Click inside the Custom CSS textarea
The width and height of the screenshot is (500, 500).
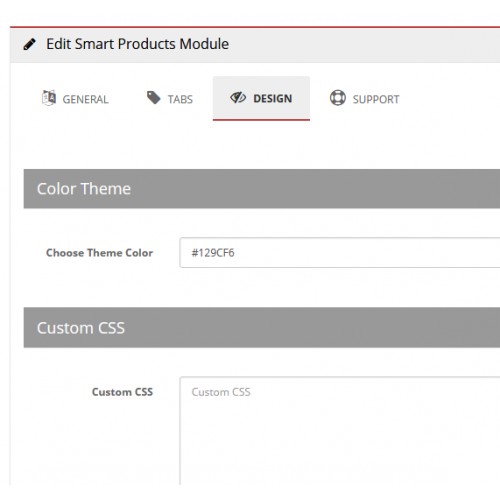click(340, 431)
